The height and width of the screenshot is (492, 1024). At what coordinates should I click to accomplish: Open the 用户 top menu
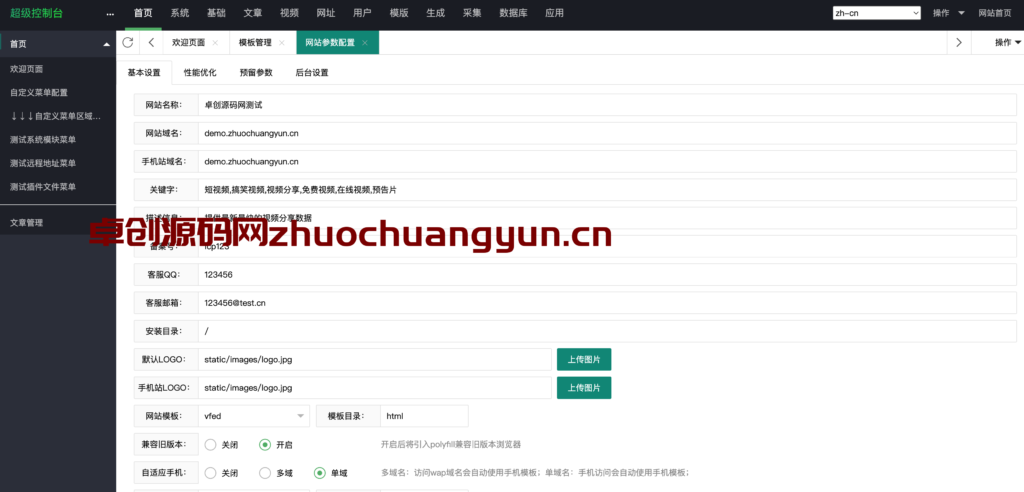(x=362, y=14)
